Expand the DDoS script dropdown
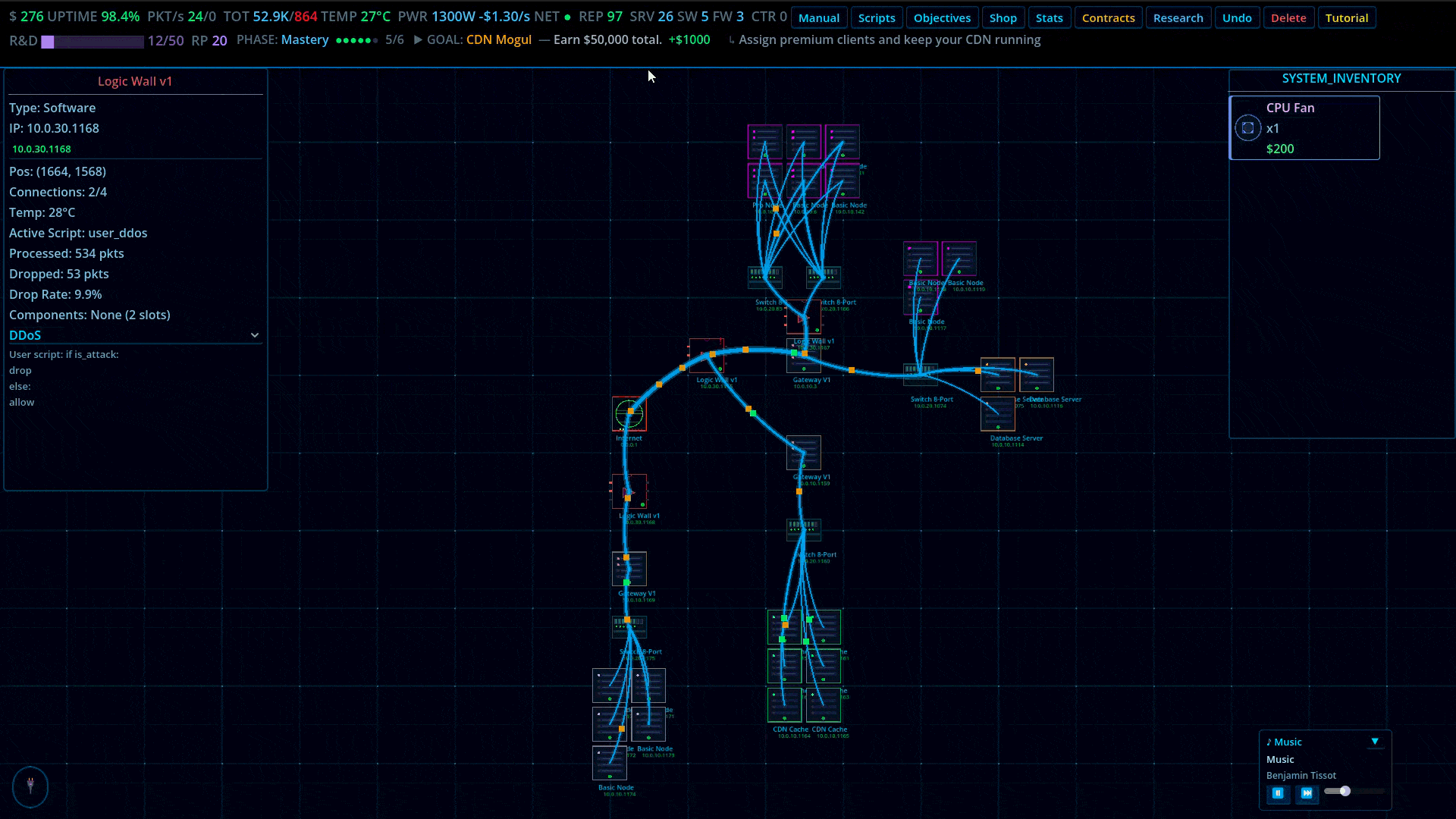This screenshot has width=1456, height=819. click(255, 335)
